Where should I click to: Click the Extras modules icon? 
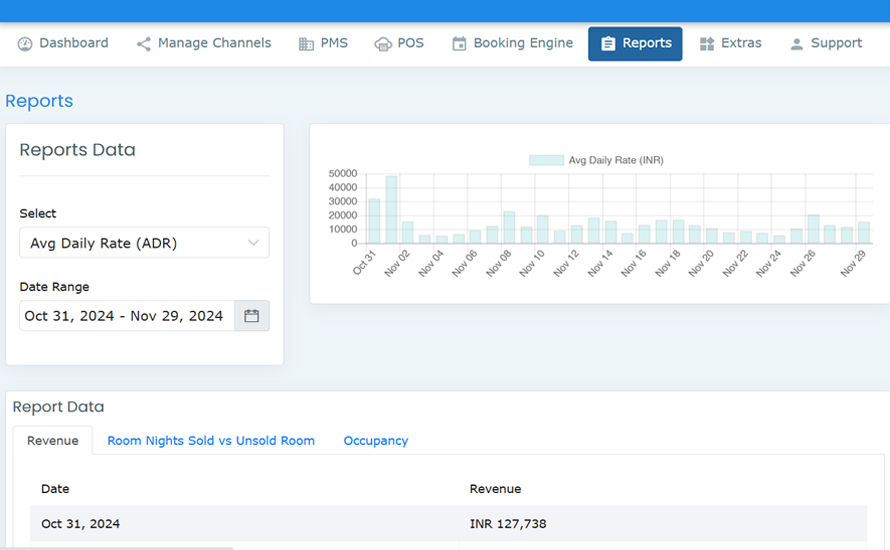[x=707, y=44]
